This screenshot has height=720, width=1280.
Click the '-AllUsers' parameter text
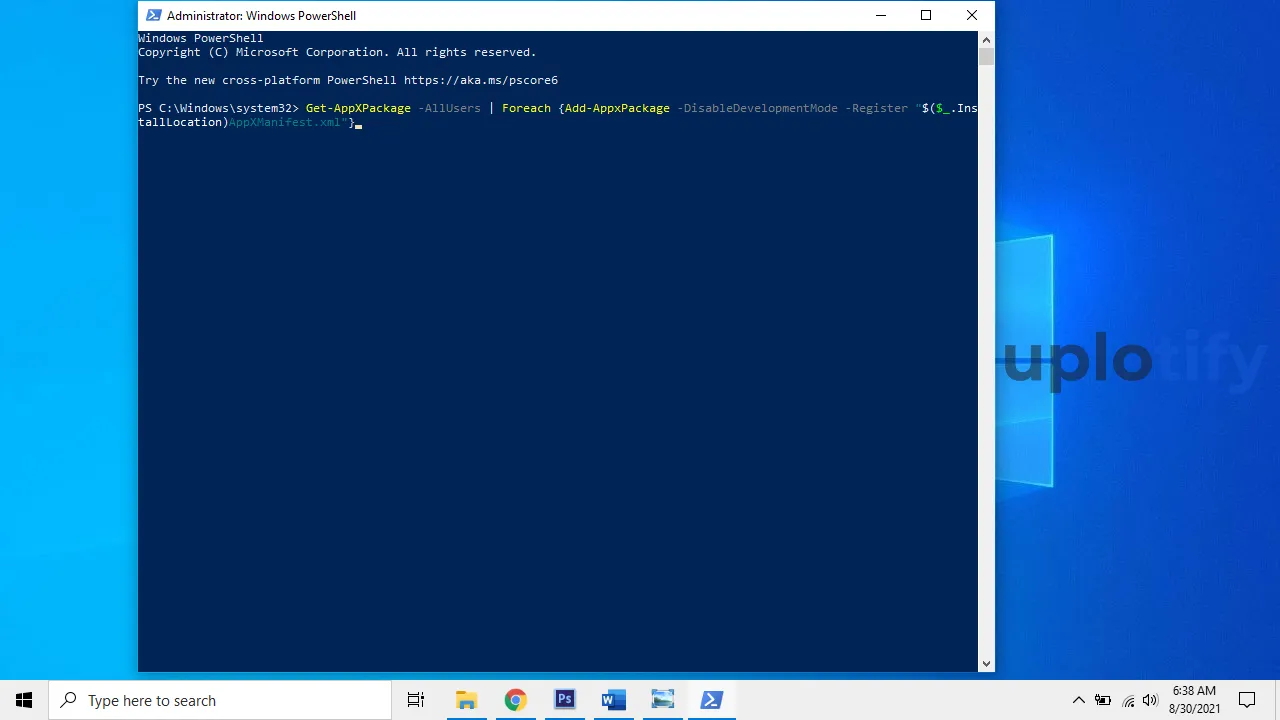point(449,108)
